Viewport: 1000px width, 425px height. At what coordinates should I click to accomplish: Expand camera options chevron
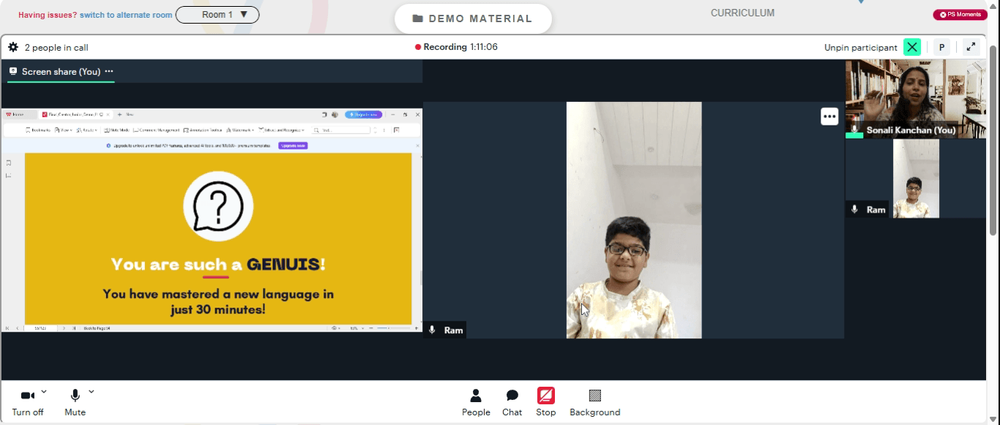(x=43, y=391)
